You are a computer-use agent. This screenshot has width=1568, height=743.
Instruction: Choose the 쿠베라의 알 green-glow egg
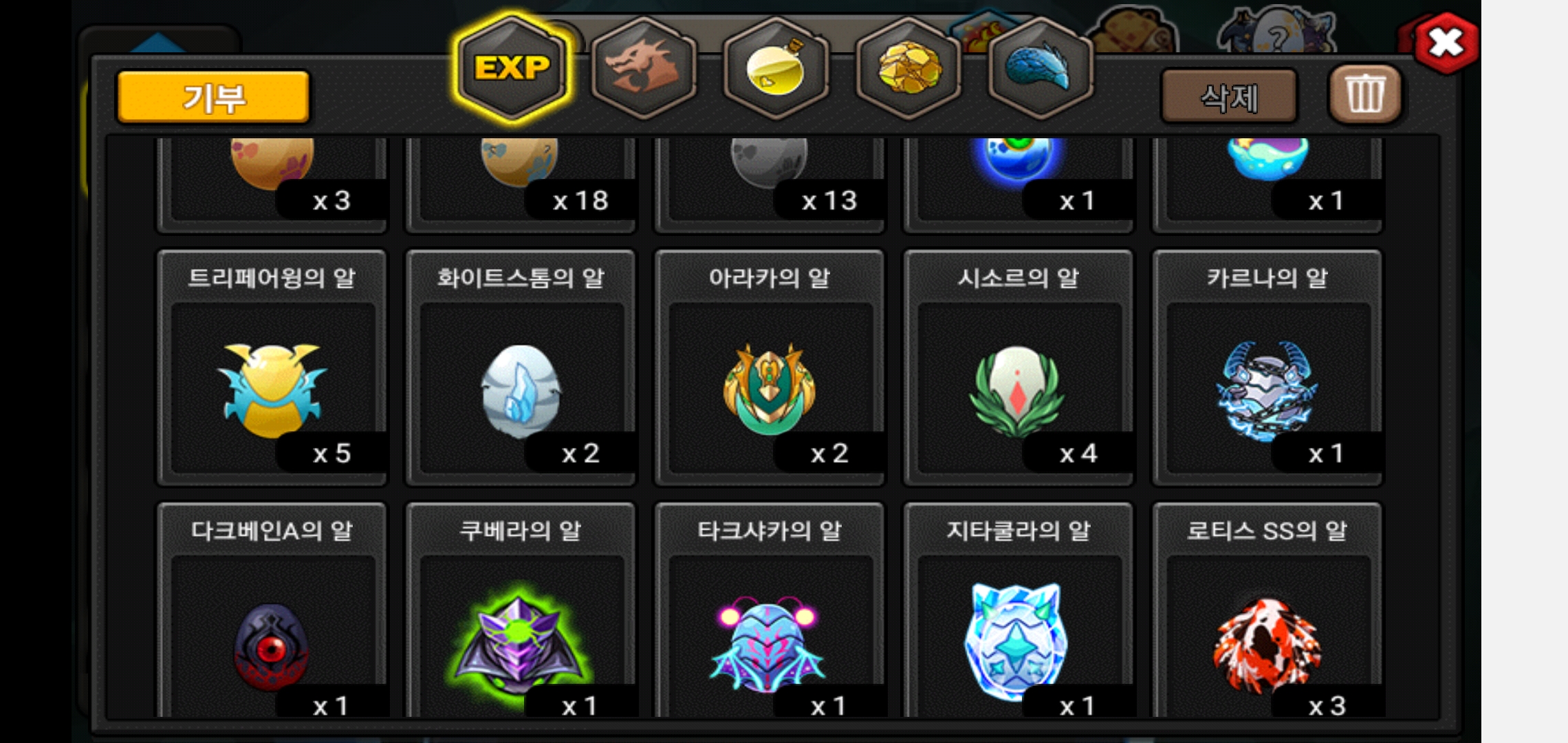[521, 610]
